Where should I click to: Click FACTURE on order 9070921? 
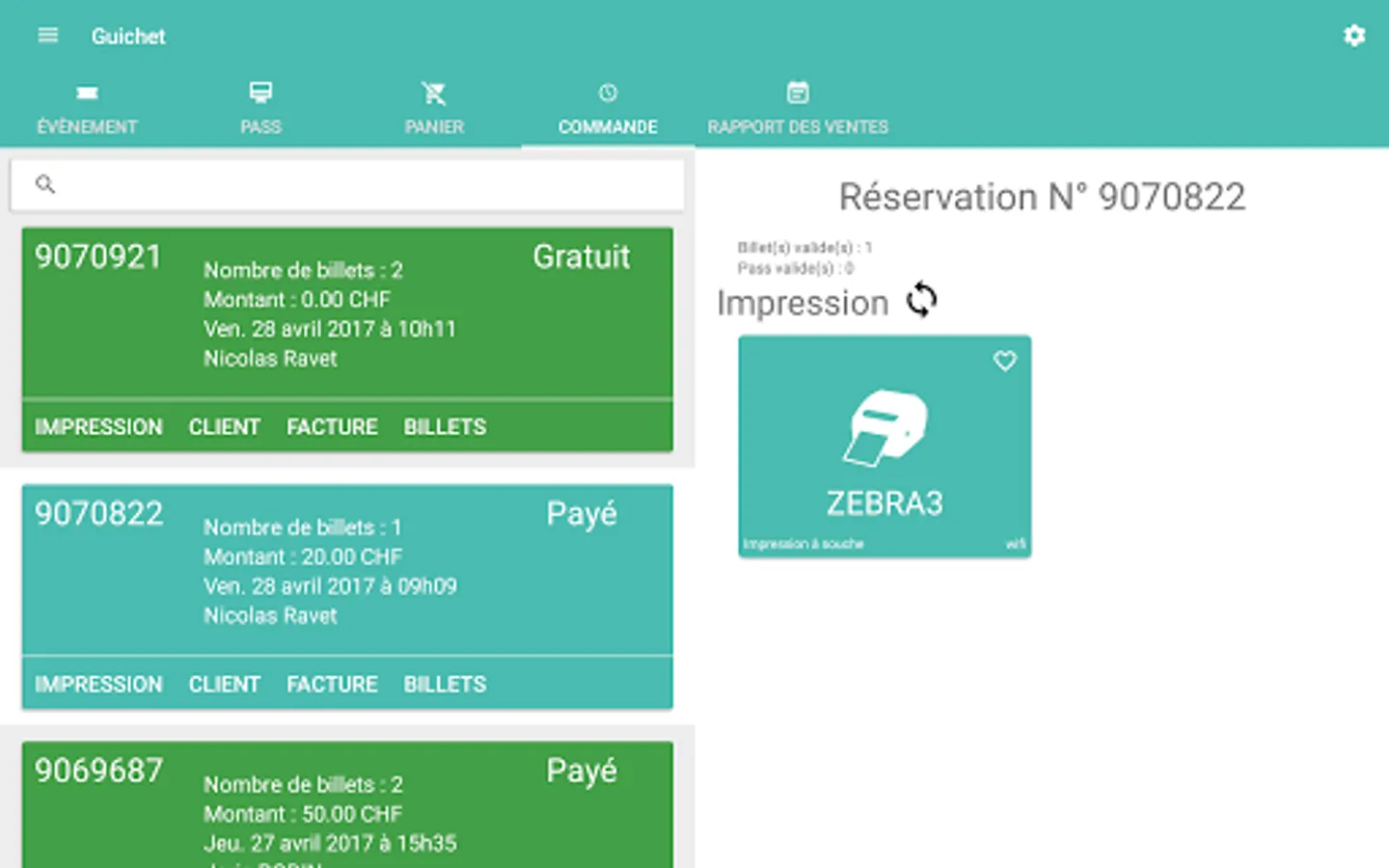(x=332, y=427)
